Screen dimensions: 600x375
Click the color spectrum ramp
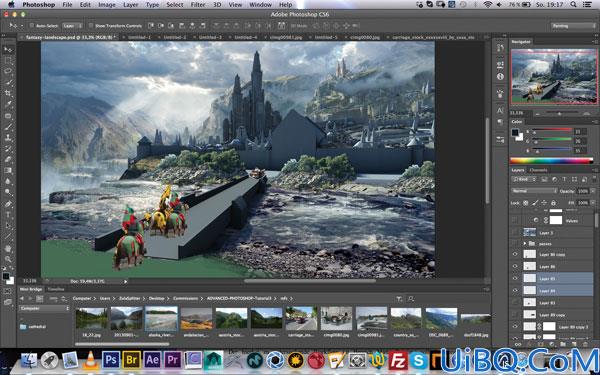click(552, 161)
